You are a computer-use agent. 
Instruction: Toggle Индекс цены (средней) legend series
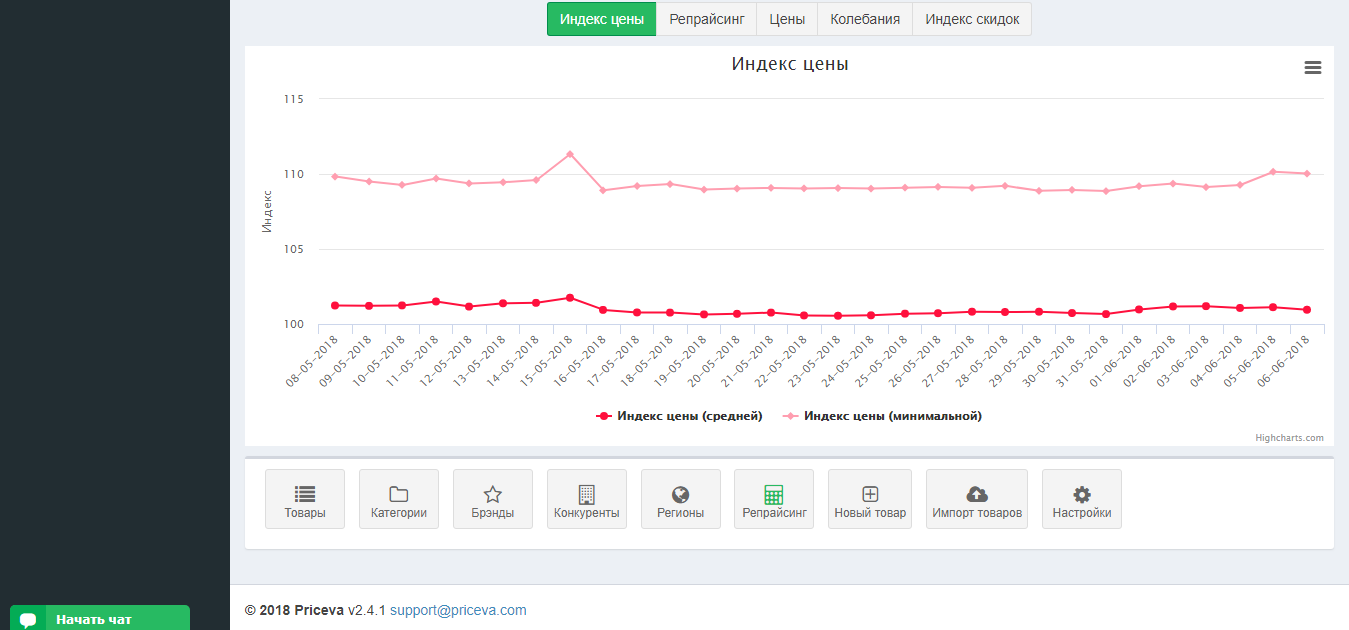click(x=679, y=416)
